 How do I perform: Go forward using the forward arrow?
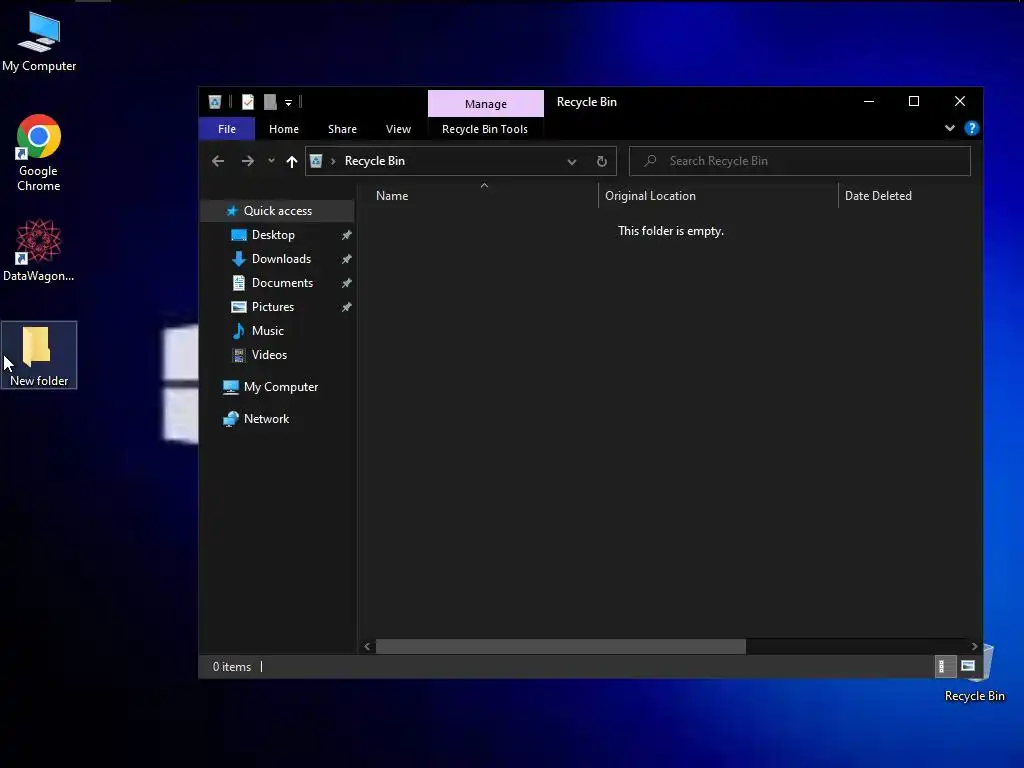point(248,161)
